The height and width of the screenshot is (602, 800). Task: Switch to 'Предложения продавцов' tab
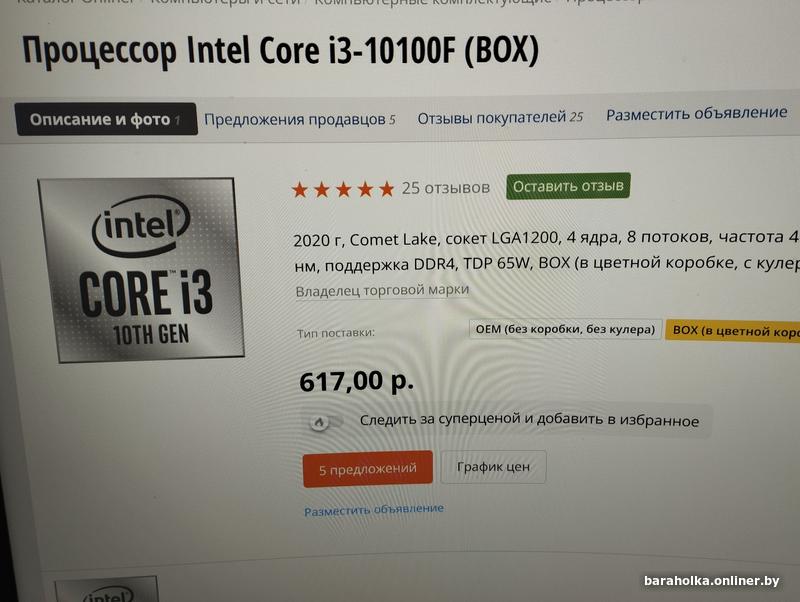[x=299, y=119]
